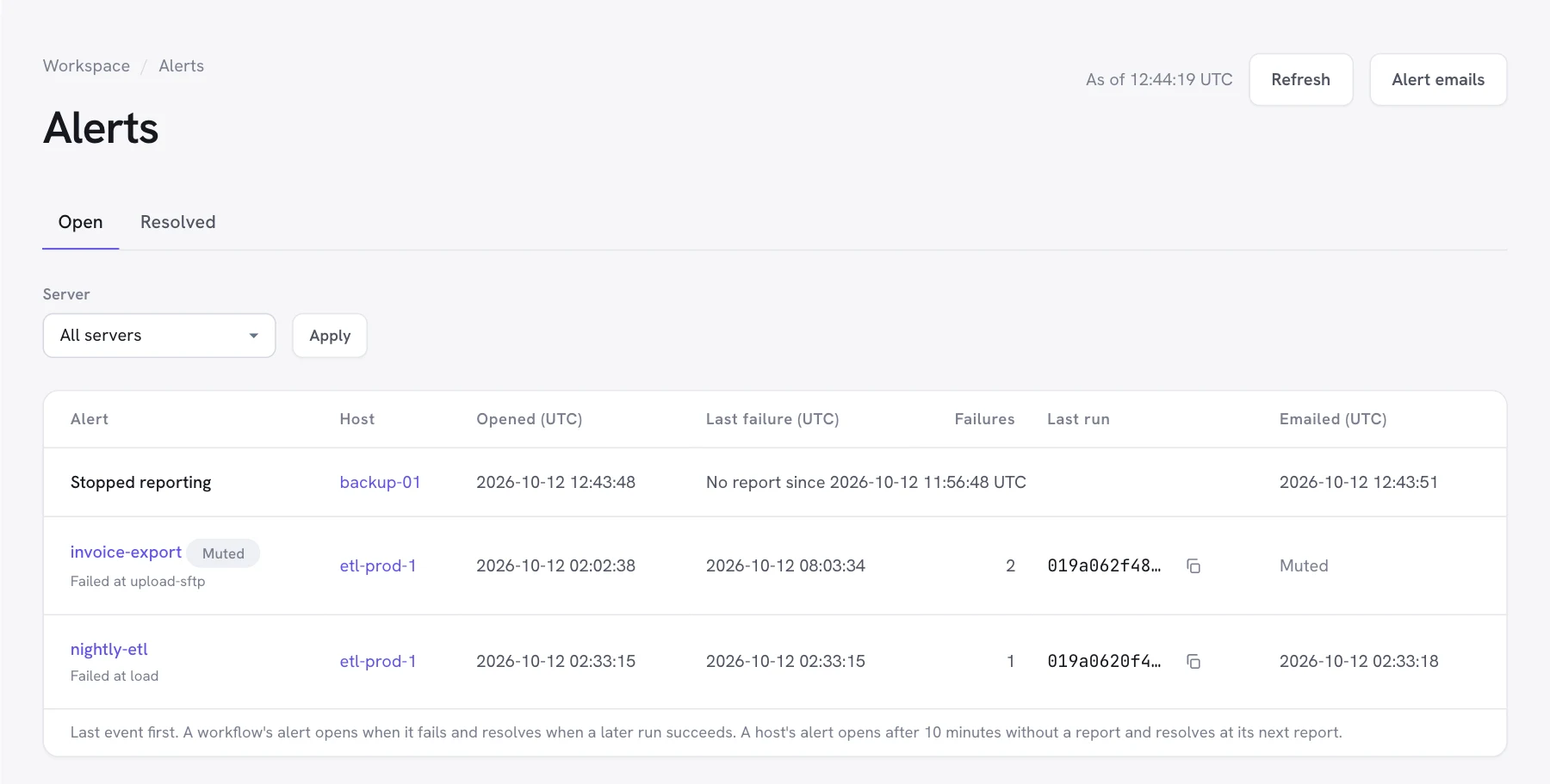Go to Workspace breadcrumb
The height and width of the screenshot is (784, 1550).
[86, 66]
